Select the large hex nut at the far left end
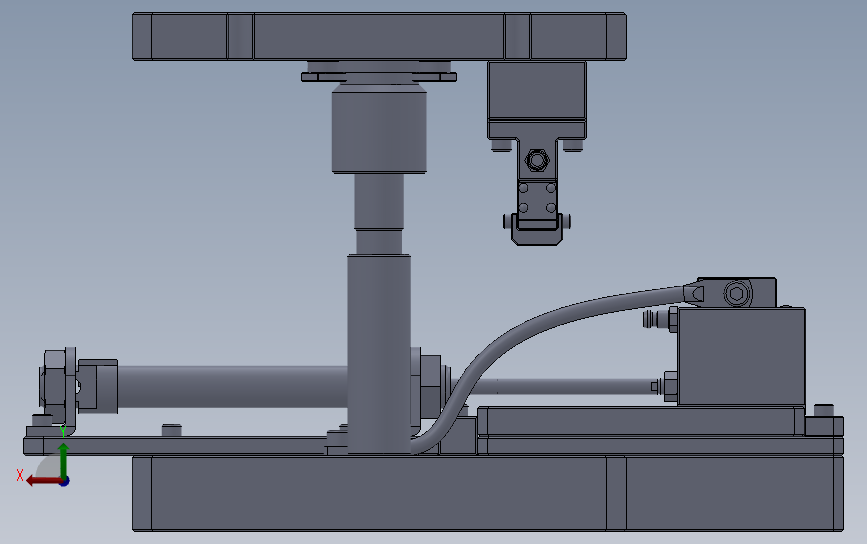This screenshot has height=544, width=867. pos(54,384)
